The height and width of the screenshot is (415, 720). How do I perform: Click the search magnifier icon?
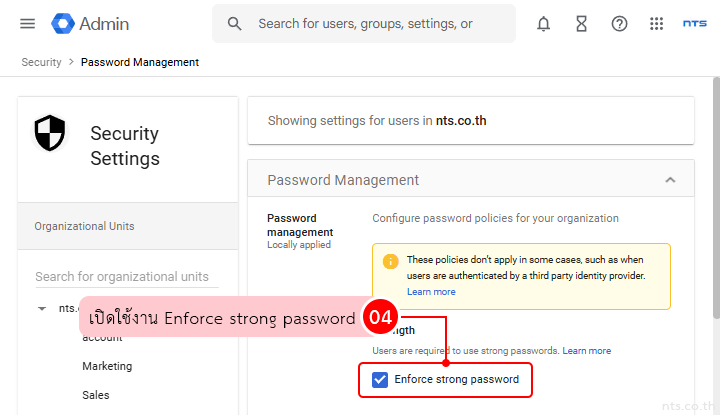pyautogui.click(x=235, y=23)
